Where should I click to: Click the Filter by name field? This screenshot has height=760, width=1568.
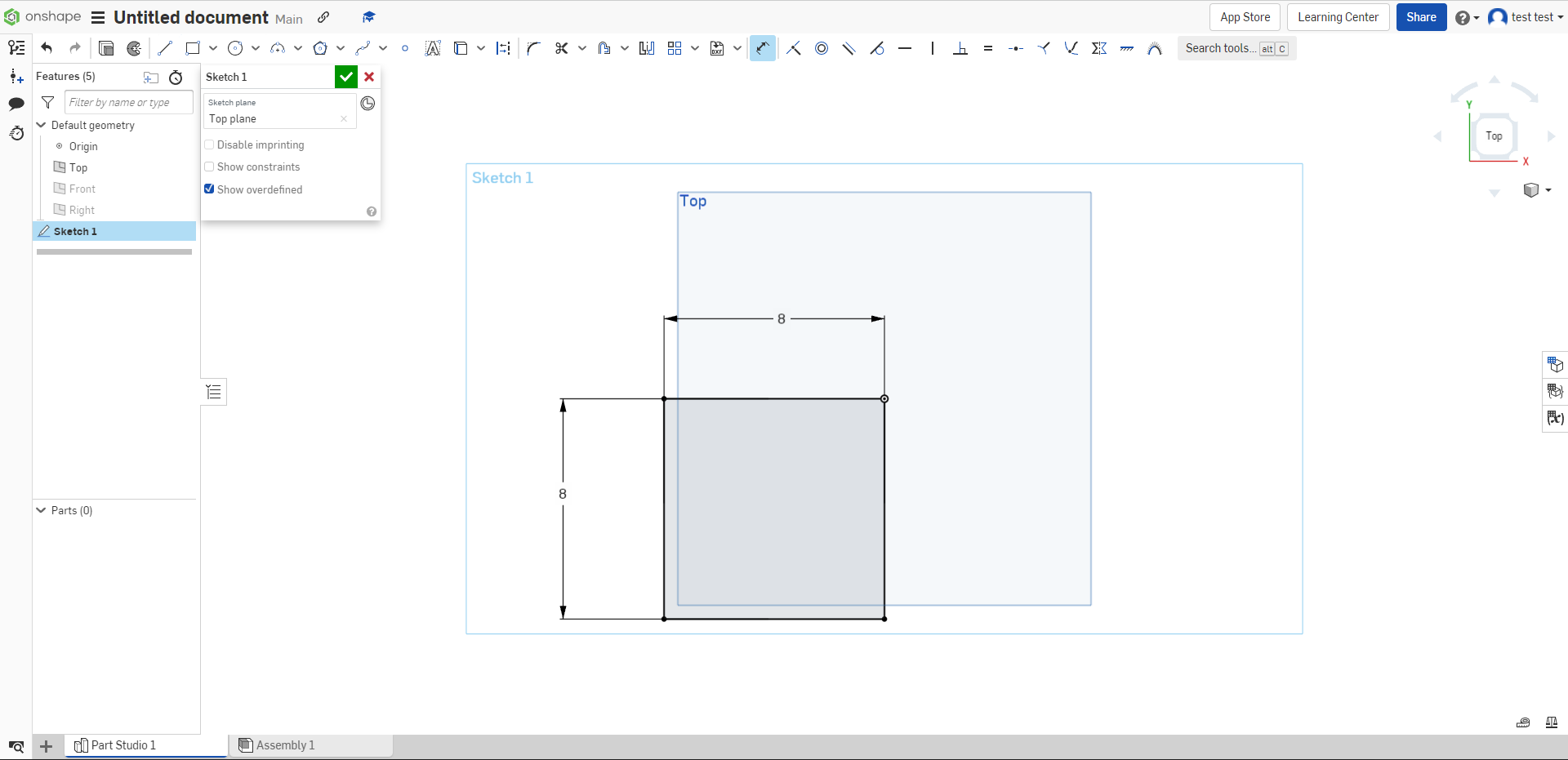(x=127, y=102)
